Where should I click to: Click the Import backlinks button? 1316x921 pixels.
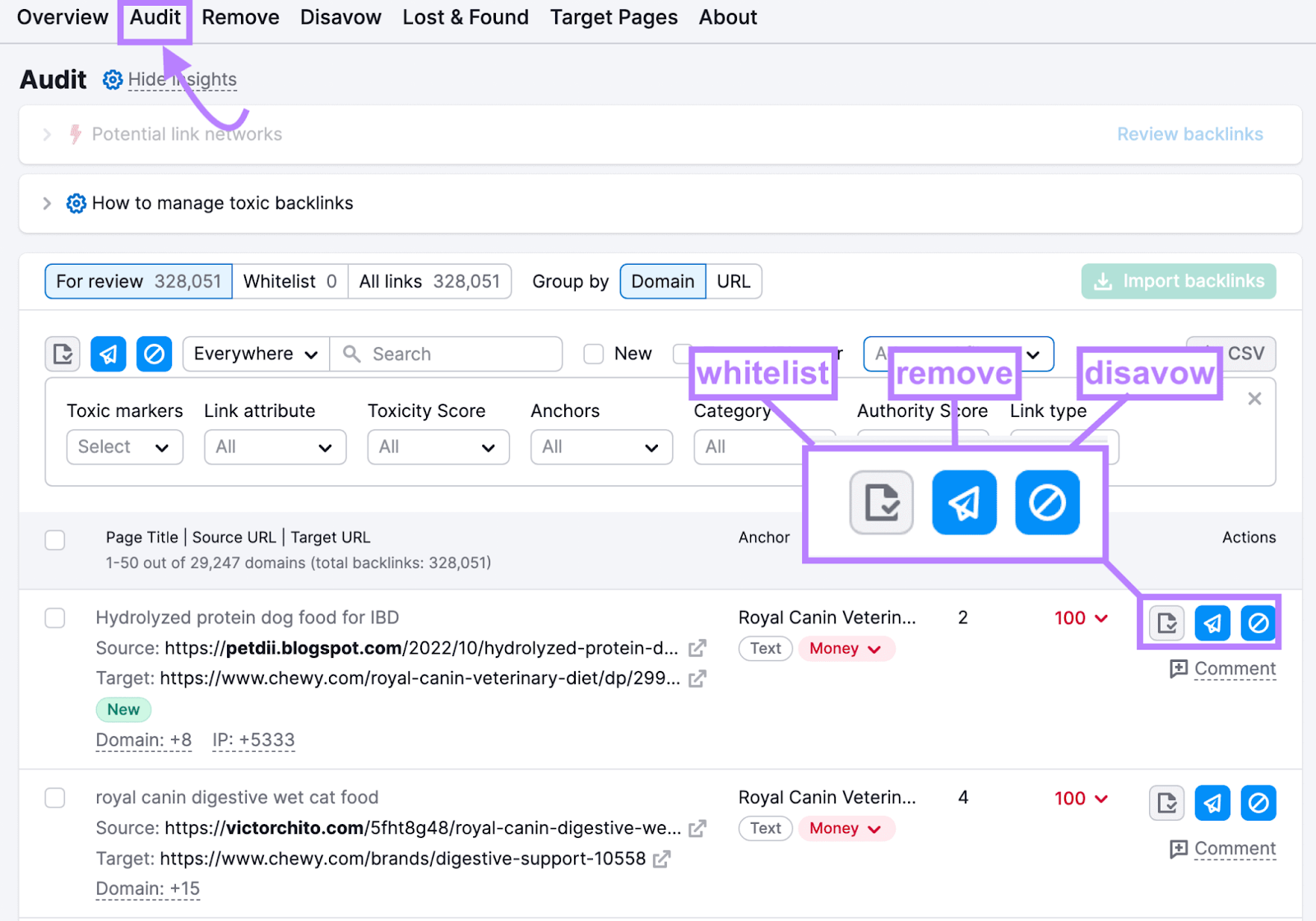coord(1178,280)
